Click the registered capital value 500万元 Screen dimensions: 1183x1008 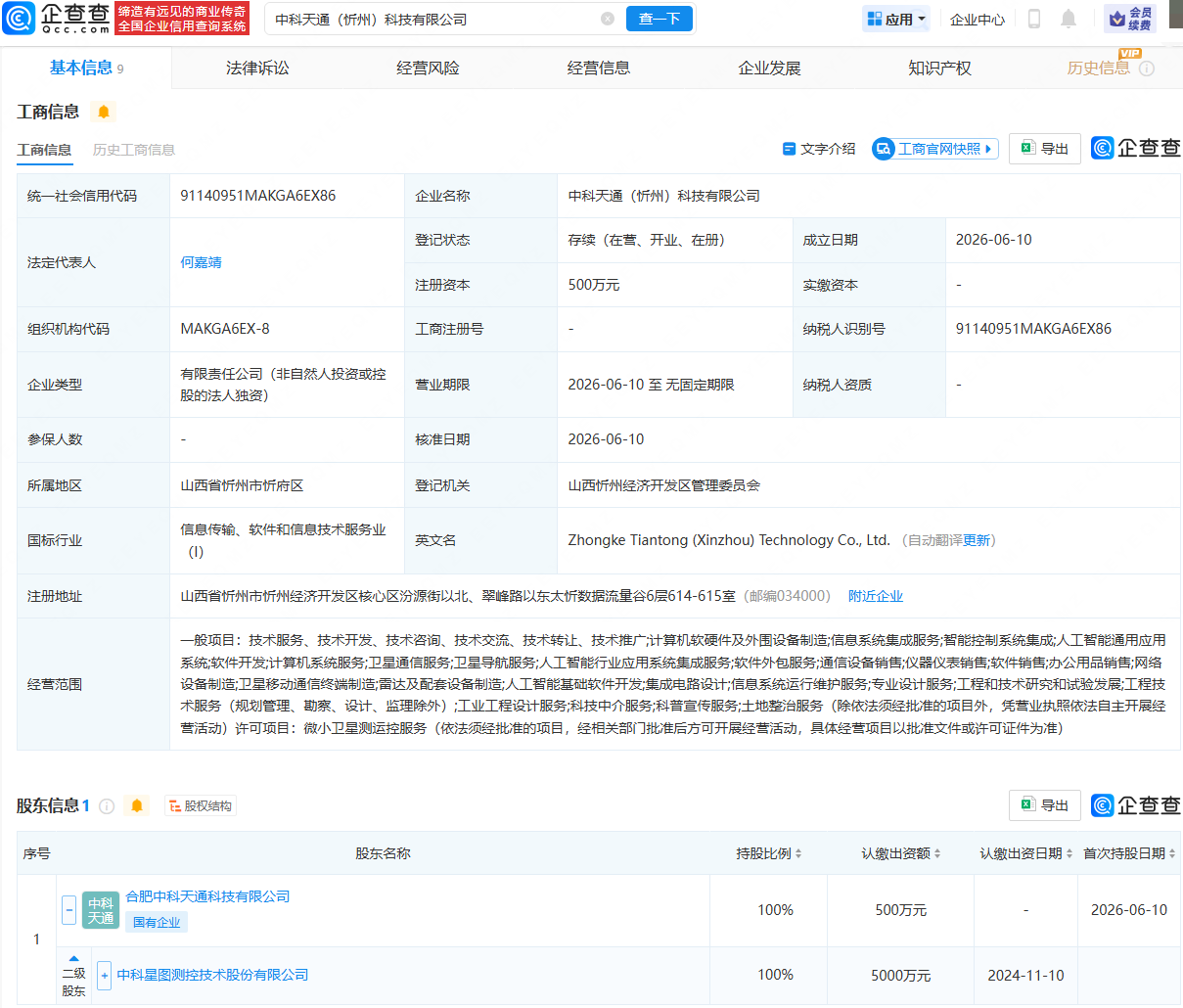point(594,285)
